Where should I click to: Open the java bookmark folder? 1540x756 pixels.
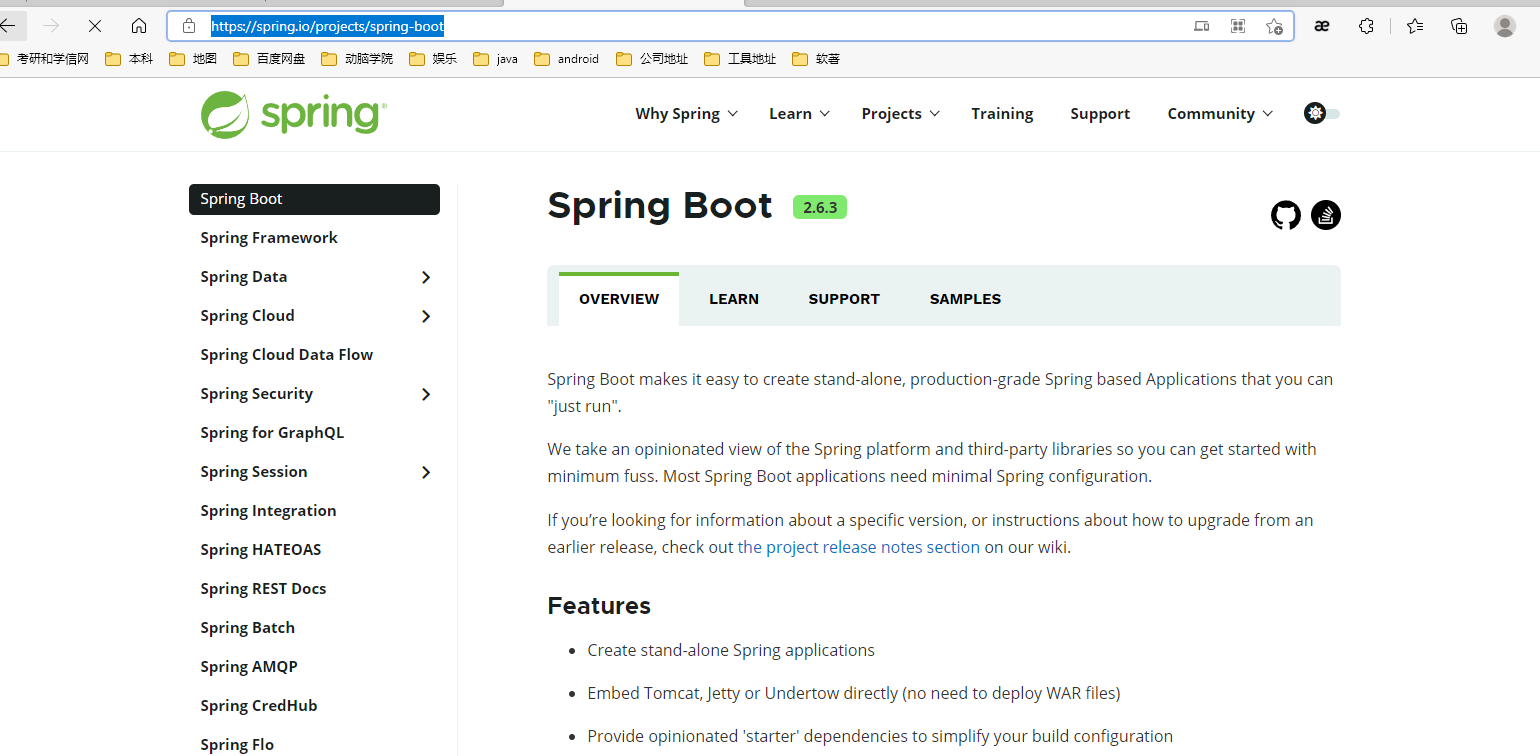click(x=495, y=59)
